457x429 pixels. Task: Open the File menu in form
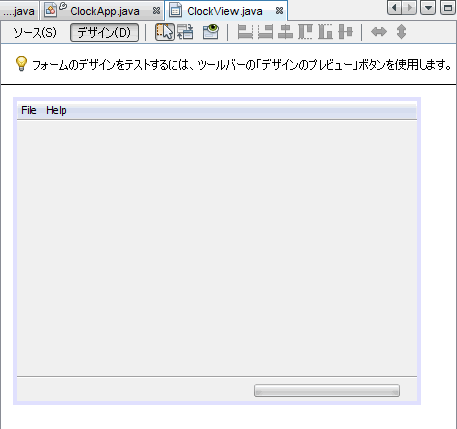coord(29,110)
